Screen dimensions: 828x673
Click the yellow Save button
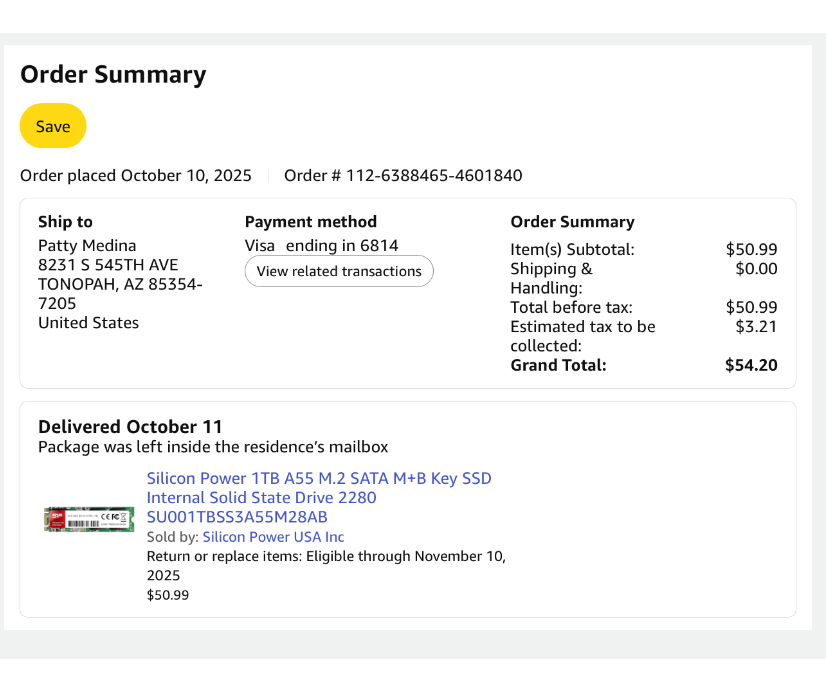(53, 126)
